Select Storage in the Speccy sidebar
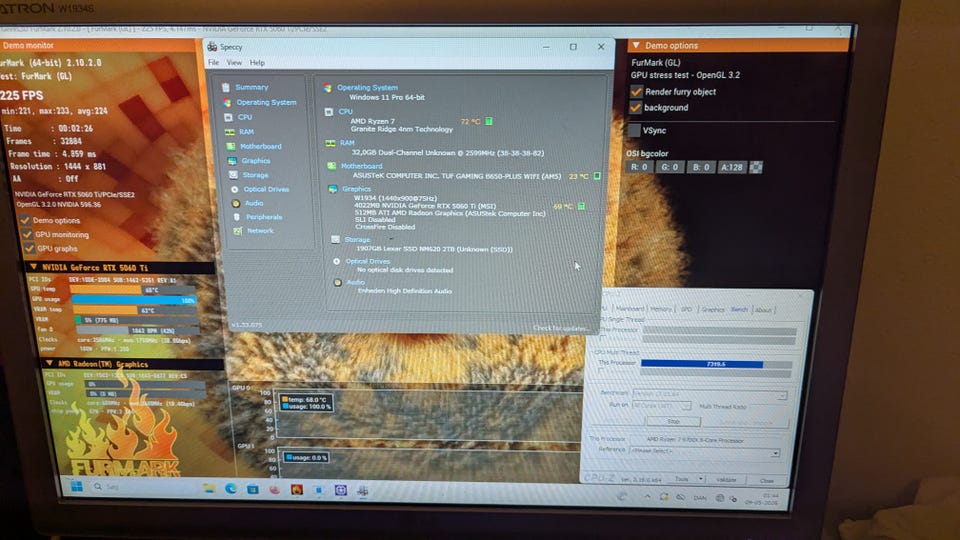960x540 pixels. (255, 175)
